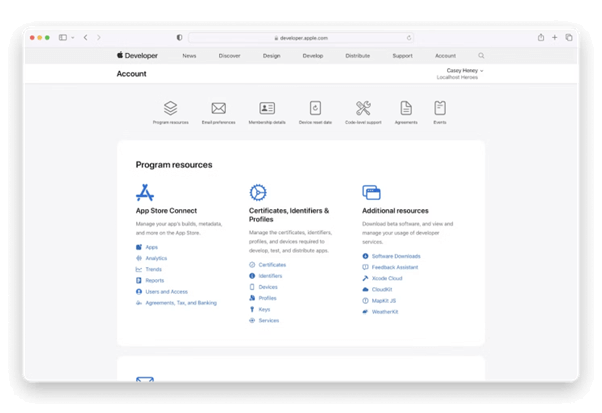Click the App Store Connect logo icon
This screenshot has width=602, height=413.
point(145,192)
